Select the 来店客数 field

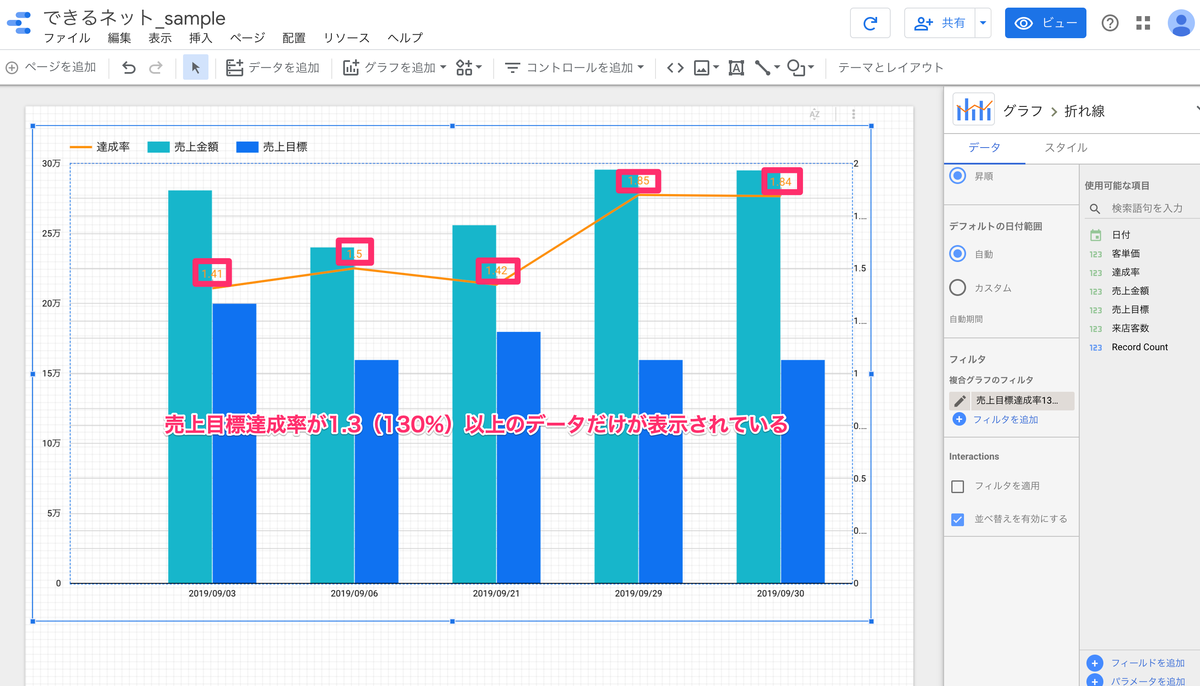1130,328
